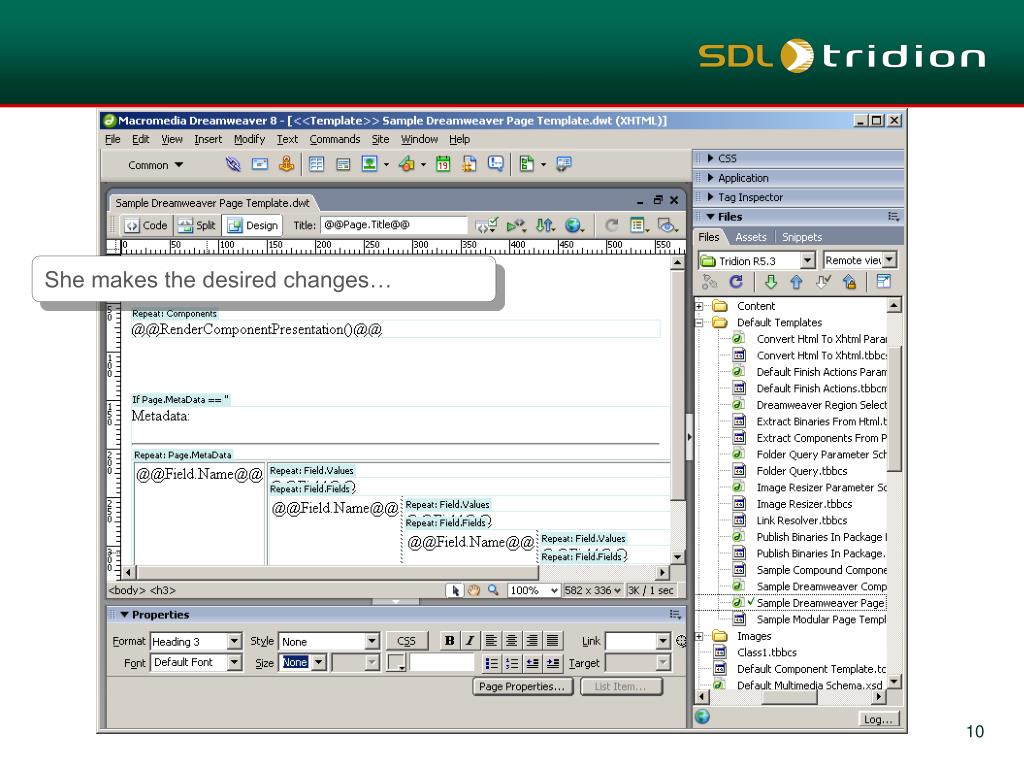Image resolution: width=1024 pixels, height=768 pixels.
Task: Select Folder Query.tbbcs file in tree
Action: coord(801,471)
